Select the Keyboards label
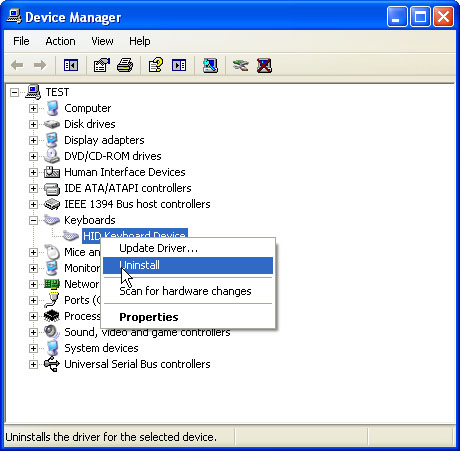 90,220
